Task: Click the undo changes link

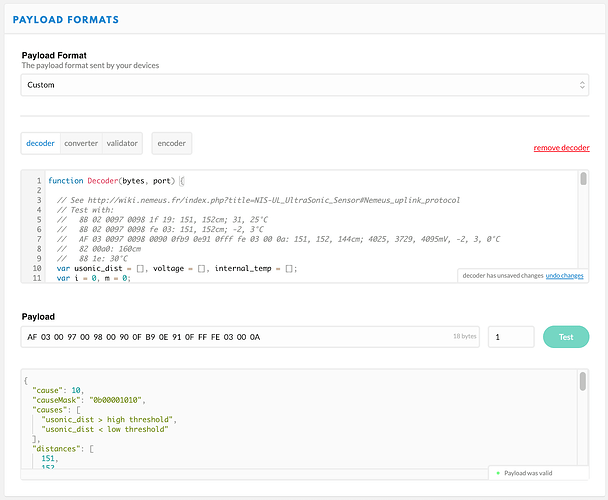Action: 564,276
